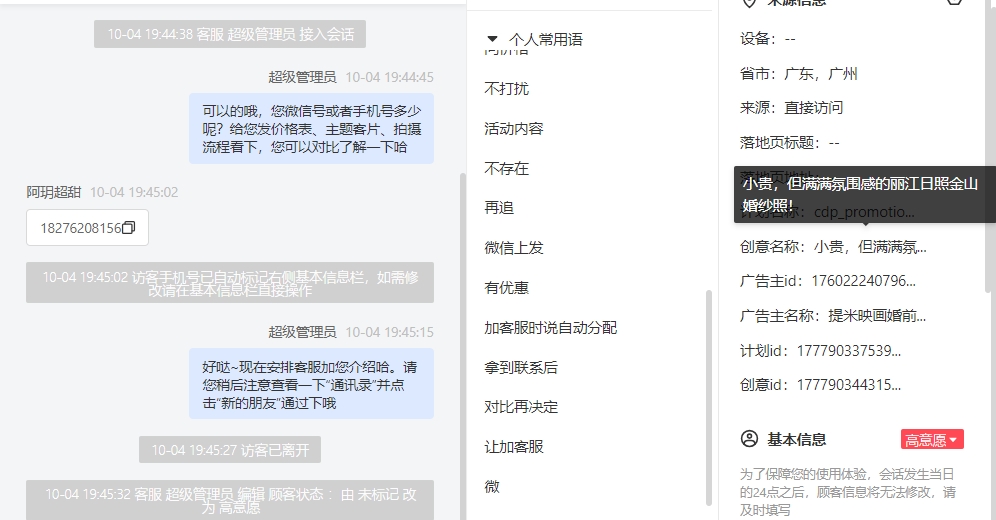Select the quick phrase 有优惠
The height and width of the screenshot is (520, 996).
tap(506, 288)
